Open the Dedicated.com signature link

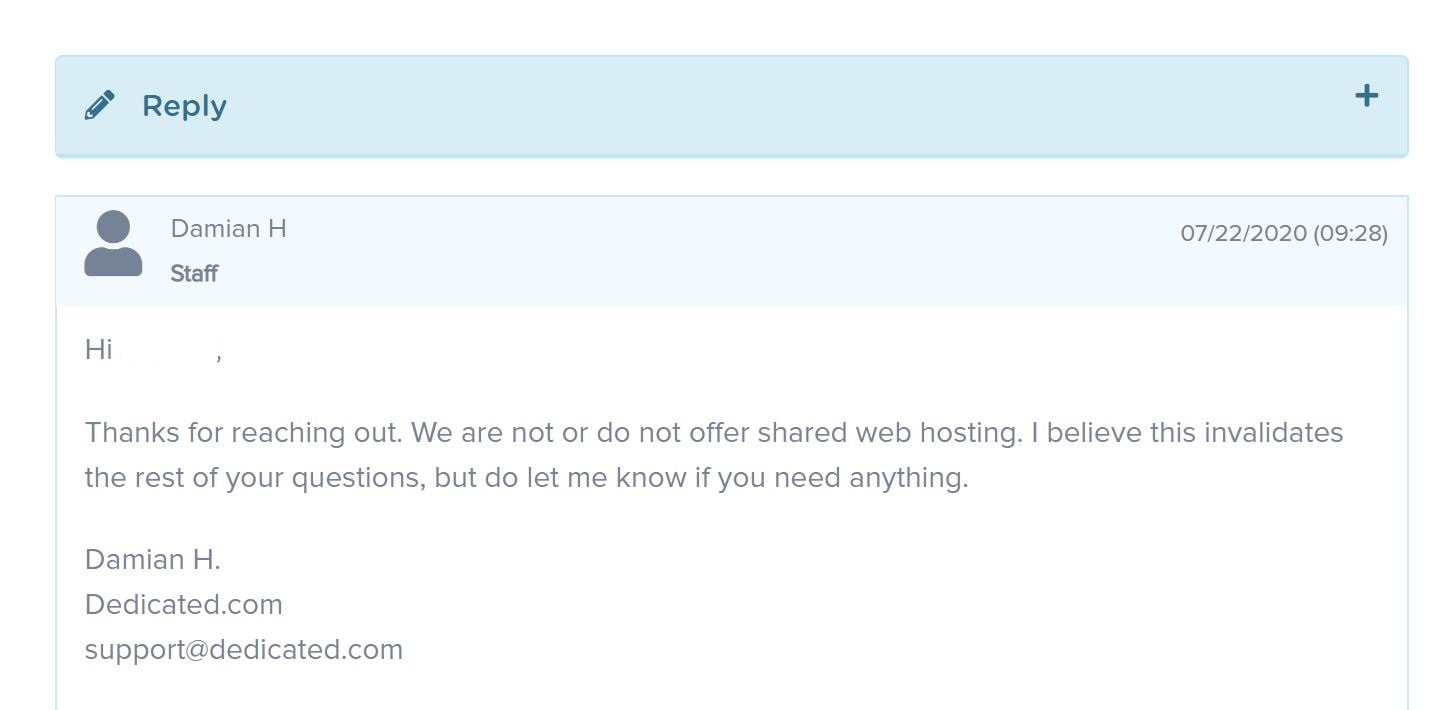pos(184,604)
